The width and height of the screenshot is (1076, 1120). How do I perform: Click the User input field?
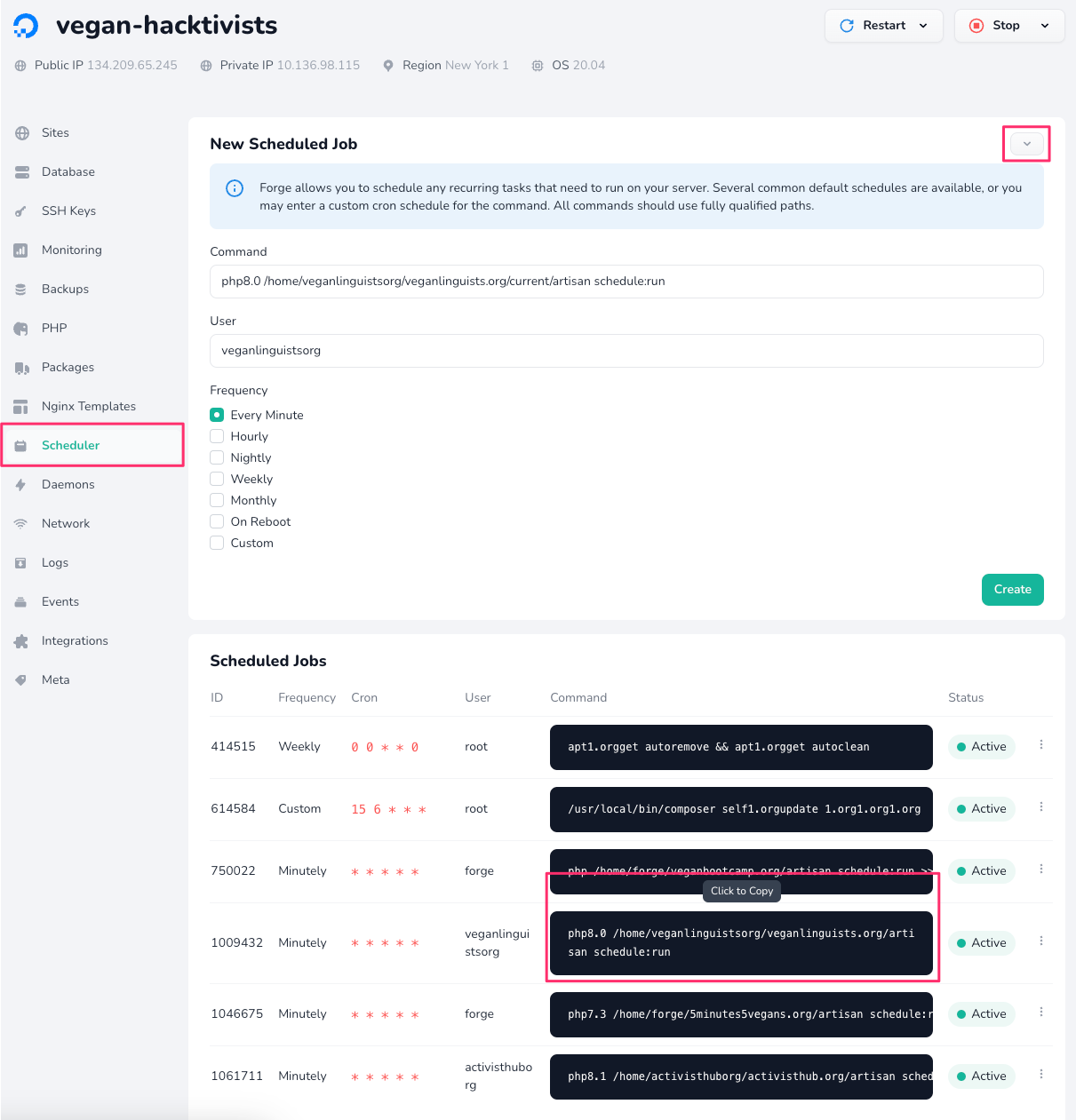(x=626, y=351)
